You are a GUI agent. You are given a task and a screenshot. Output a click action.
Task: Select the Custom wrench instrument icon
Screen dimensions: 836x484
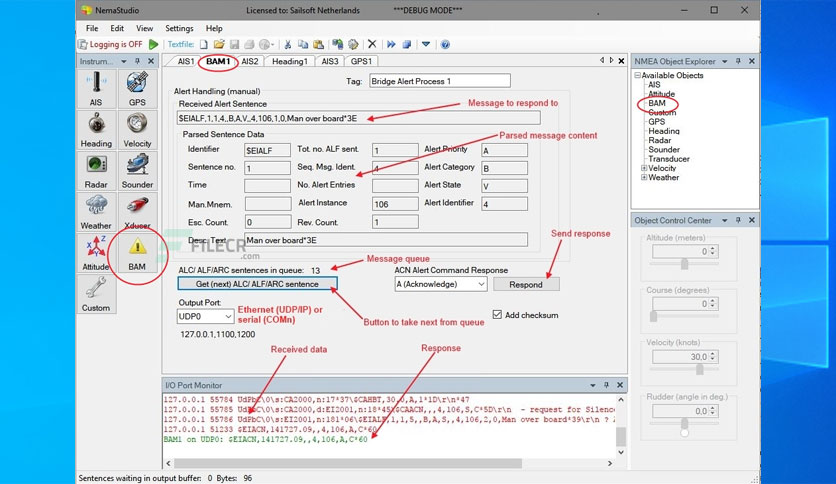pos(96,294)
